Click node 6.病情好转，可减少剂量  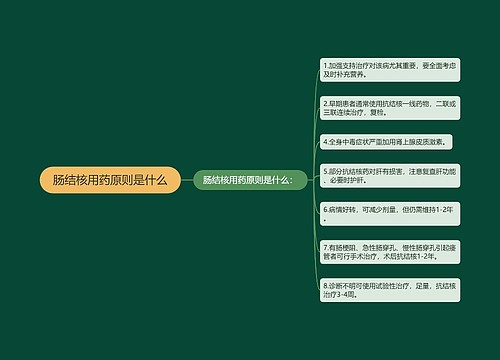pos(390,214)
